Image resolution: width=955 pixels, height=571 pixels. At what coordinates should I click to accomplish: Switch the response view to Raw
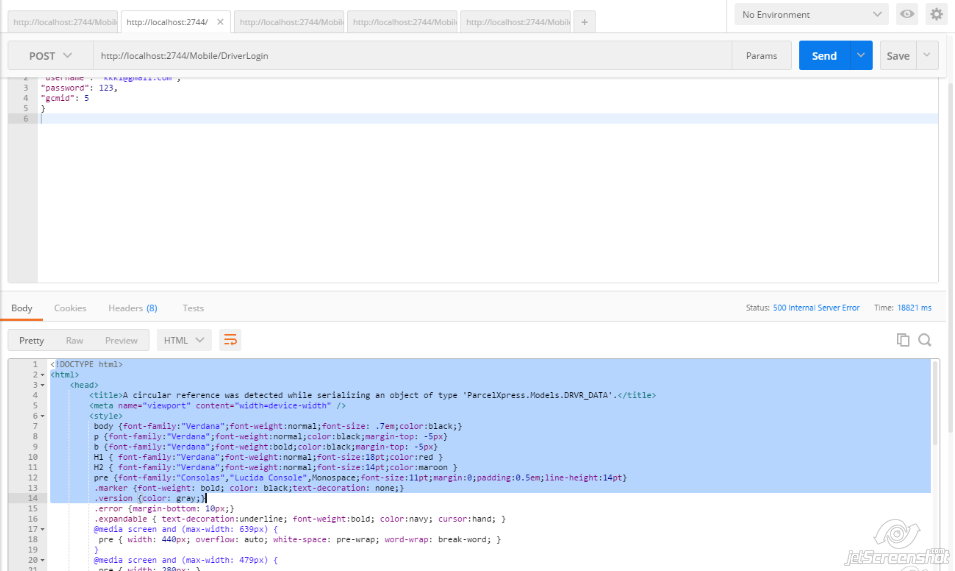[74, 340]
